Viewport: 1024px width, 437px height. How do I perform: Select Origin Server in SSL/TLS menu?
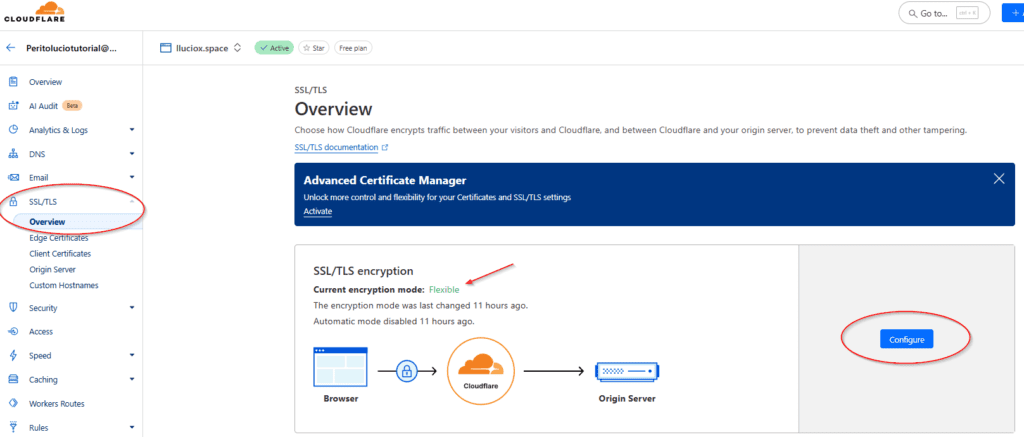[52, 269]
